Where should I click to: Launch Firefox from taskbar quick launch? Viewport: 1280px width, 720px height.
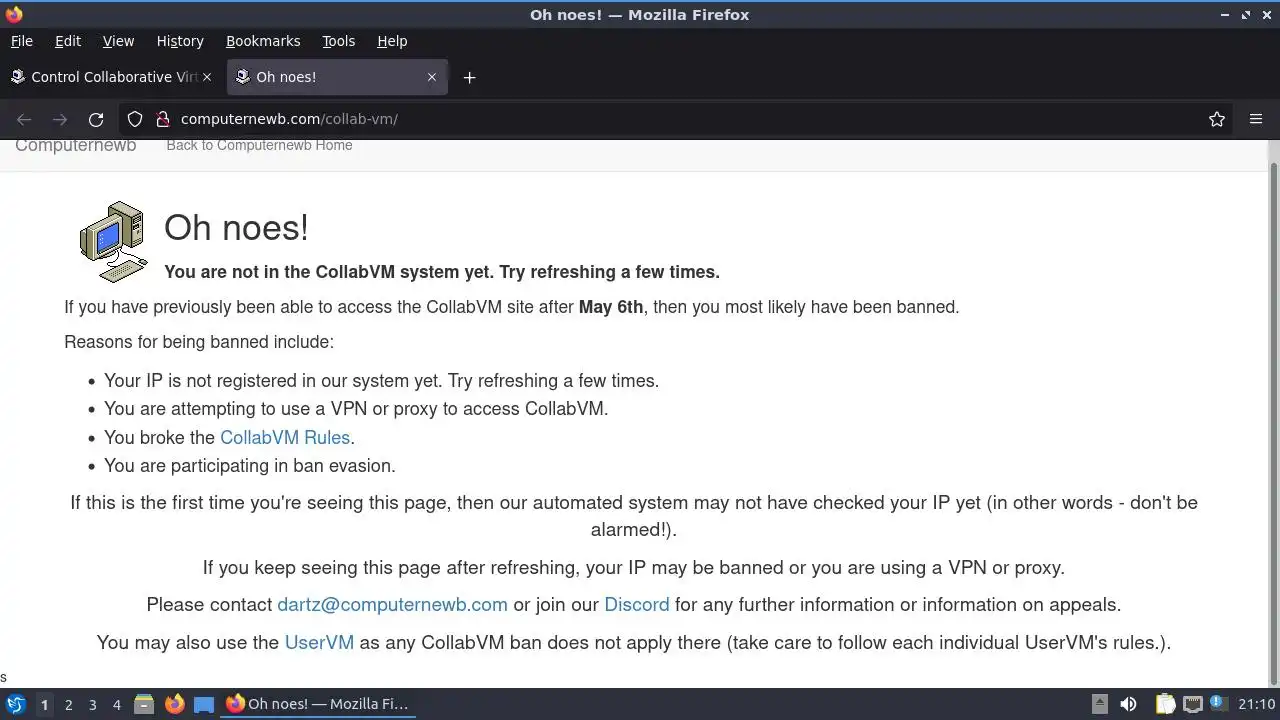coord(174,704)
